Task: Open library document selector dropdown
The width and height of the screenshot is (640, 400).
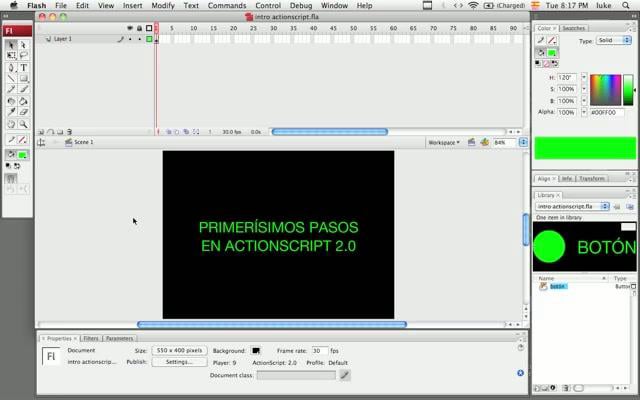Action: [x=572, y=207]
